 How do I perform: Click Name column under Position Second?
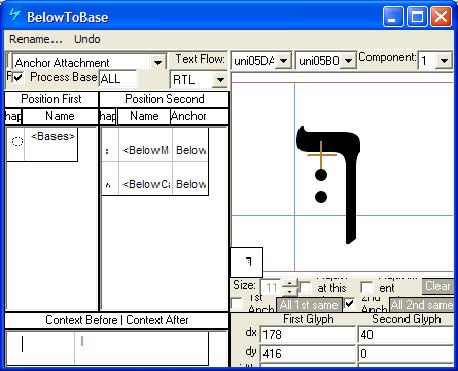coord(144,116)
